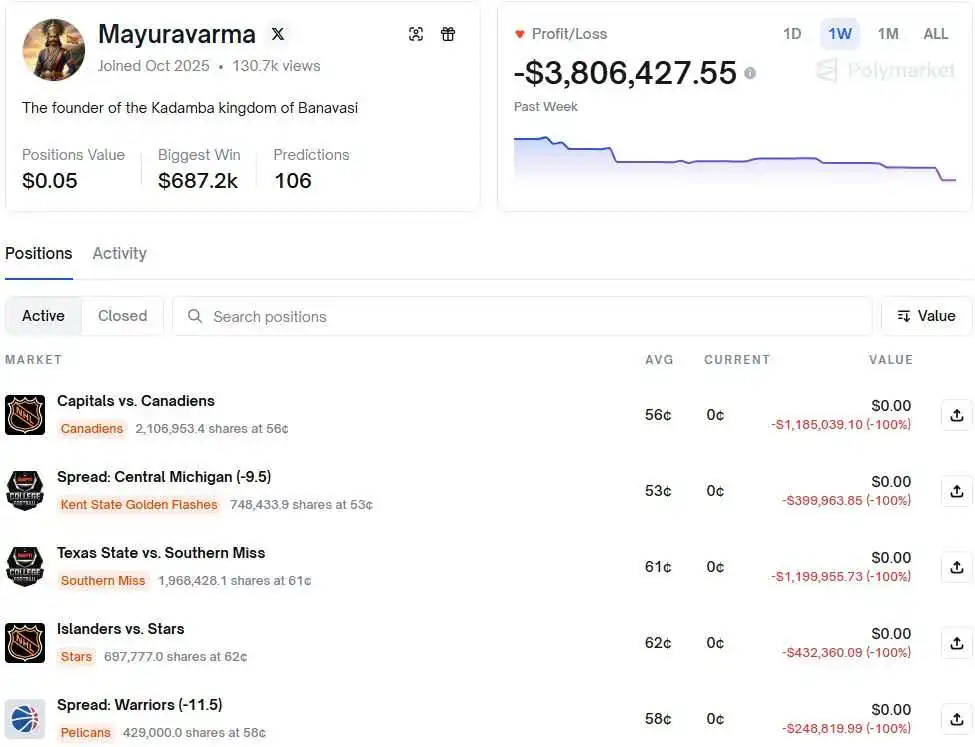Click Mayuravarma's profile avatar
This screenshot has width=975, height=747.
click(53, 49)
